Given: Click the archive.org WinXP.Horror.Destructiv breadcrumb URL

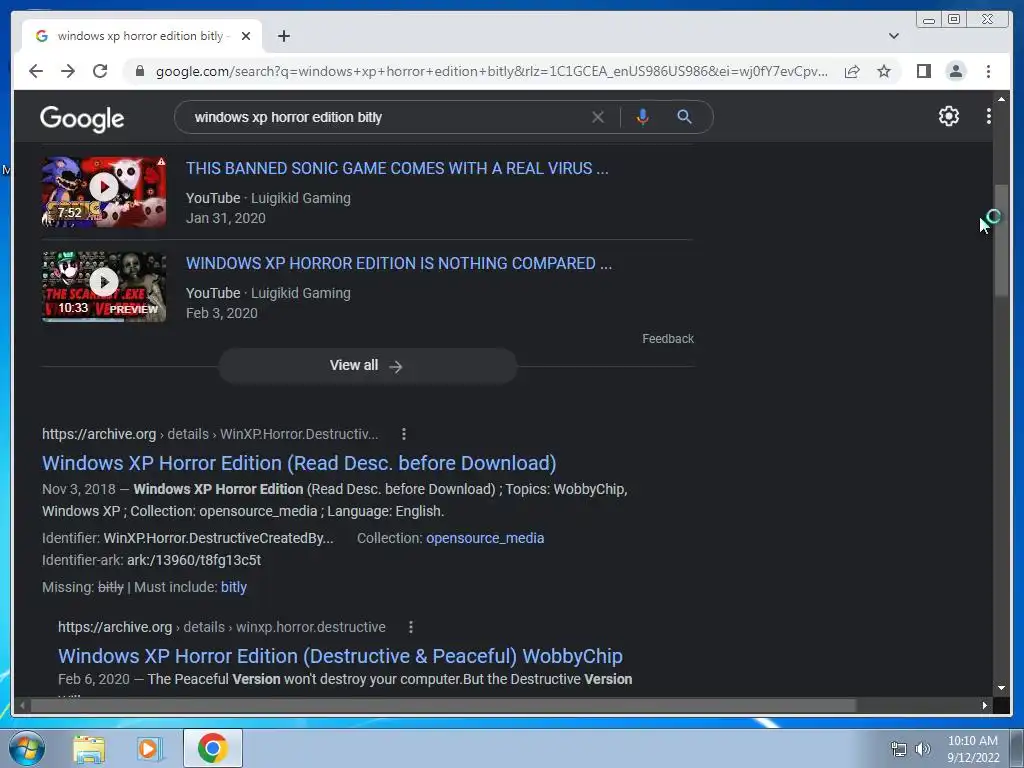Looking at the screenshot, I should pos(210,434).
